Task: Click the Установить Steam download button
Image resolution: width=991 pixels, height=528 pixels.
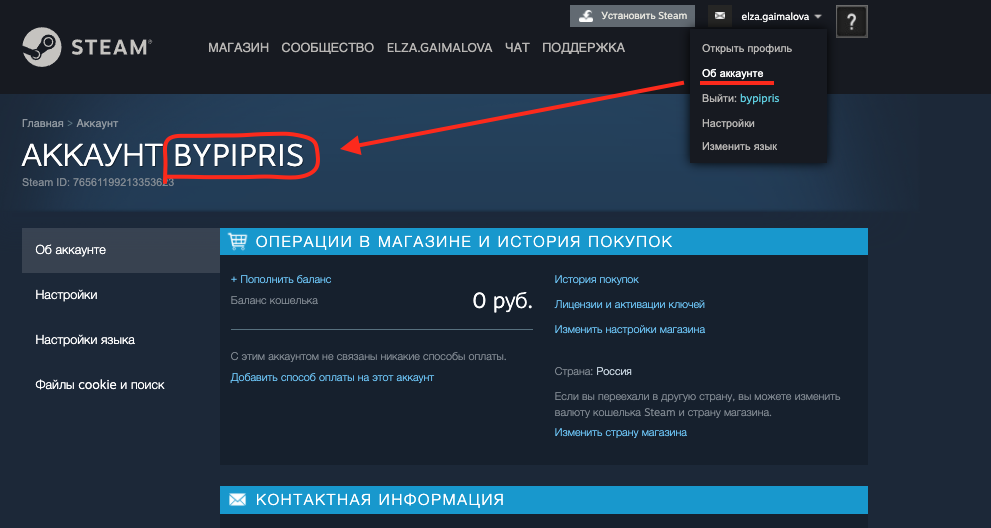Action: click(x=633, y=16)
